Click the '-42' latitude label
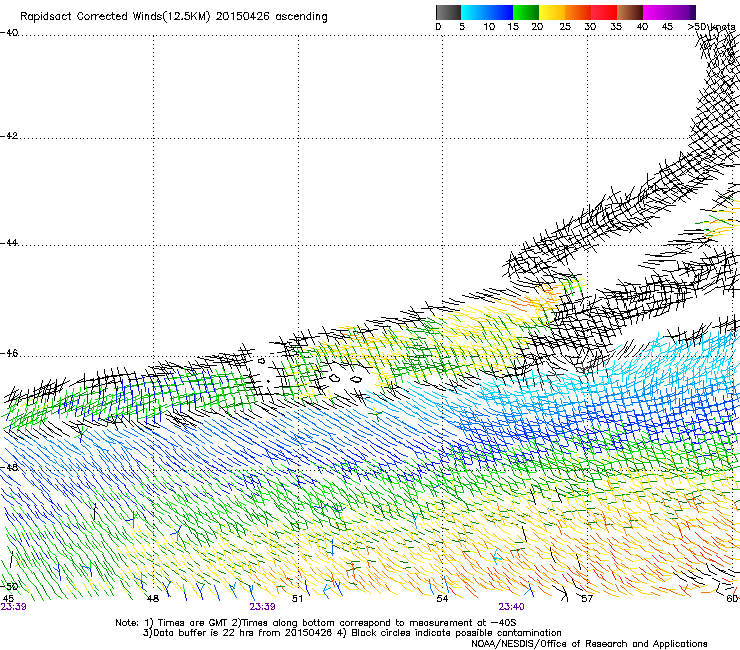Image resolution: width=740 pixels, height=650 pixels. 9,135
